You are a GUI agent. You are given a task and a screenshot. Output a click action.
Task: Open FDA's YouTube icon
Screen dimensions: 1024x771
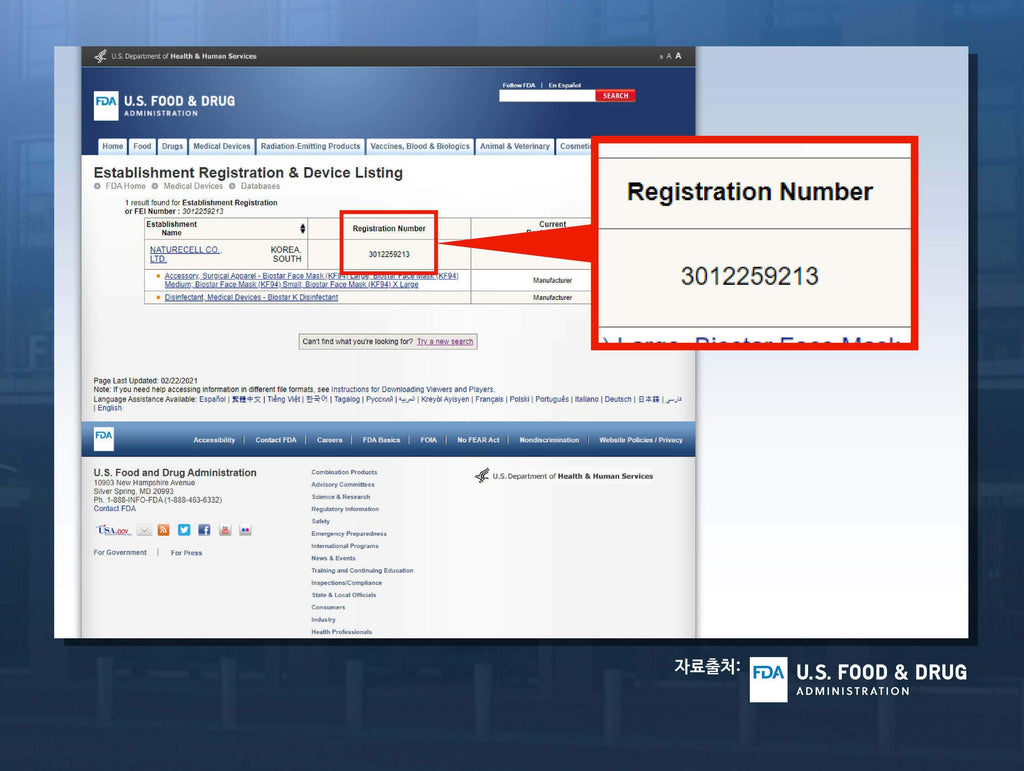click(x=225, y=530)
